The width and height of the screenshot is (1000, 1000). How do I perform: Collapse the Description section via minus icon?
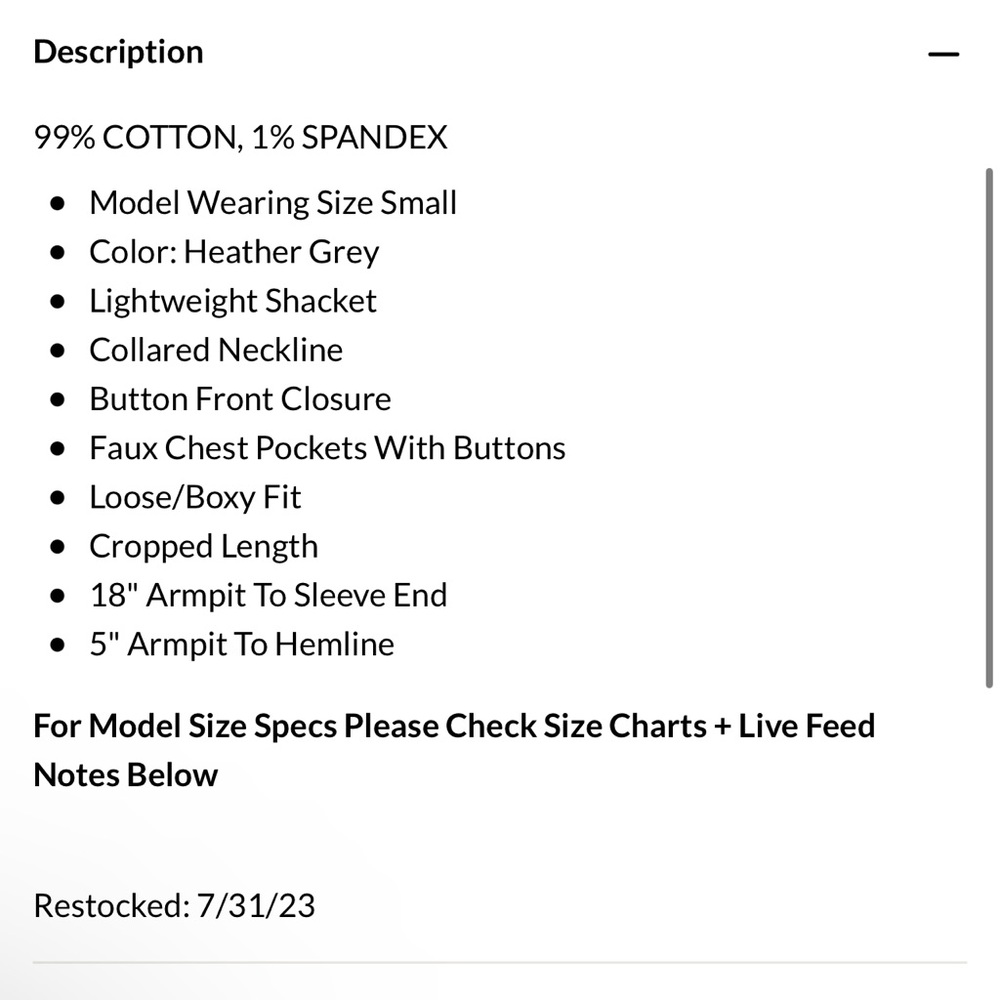(943, 54)
